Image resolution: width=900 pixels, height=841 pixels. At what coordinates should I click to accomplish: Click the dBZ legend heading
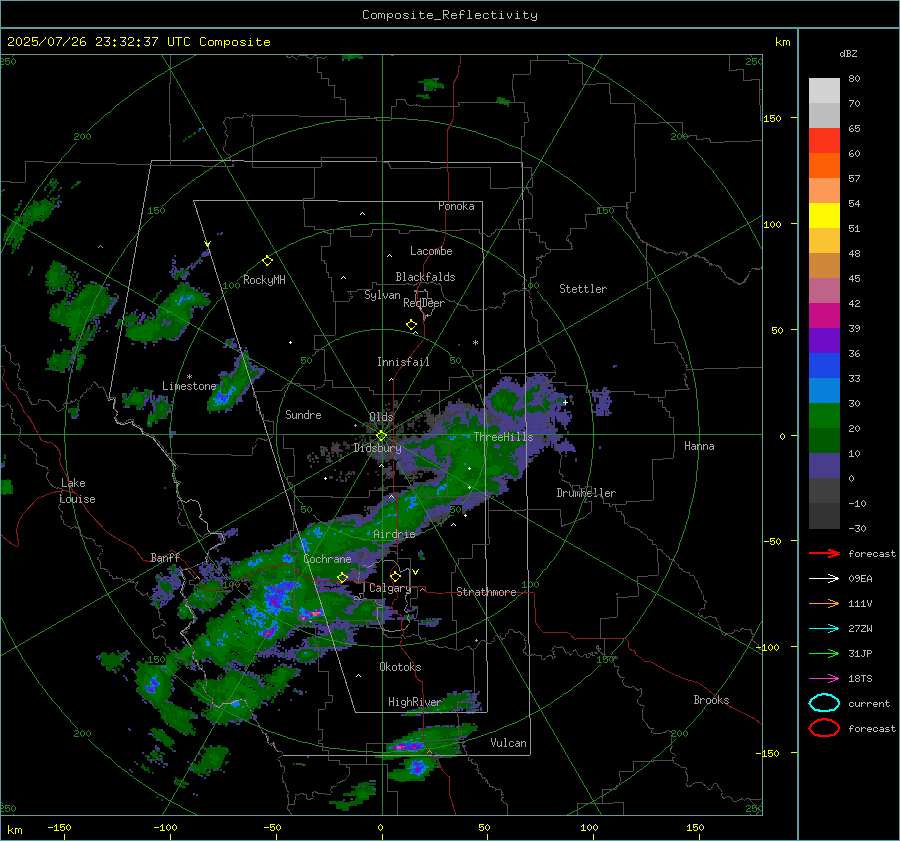848,53
